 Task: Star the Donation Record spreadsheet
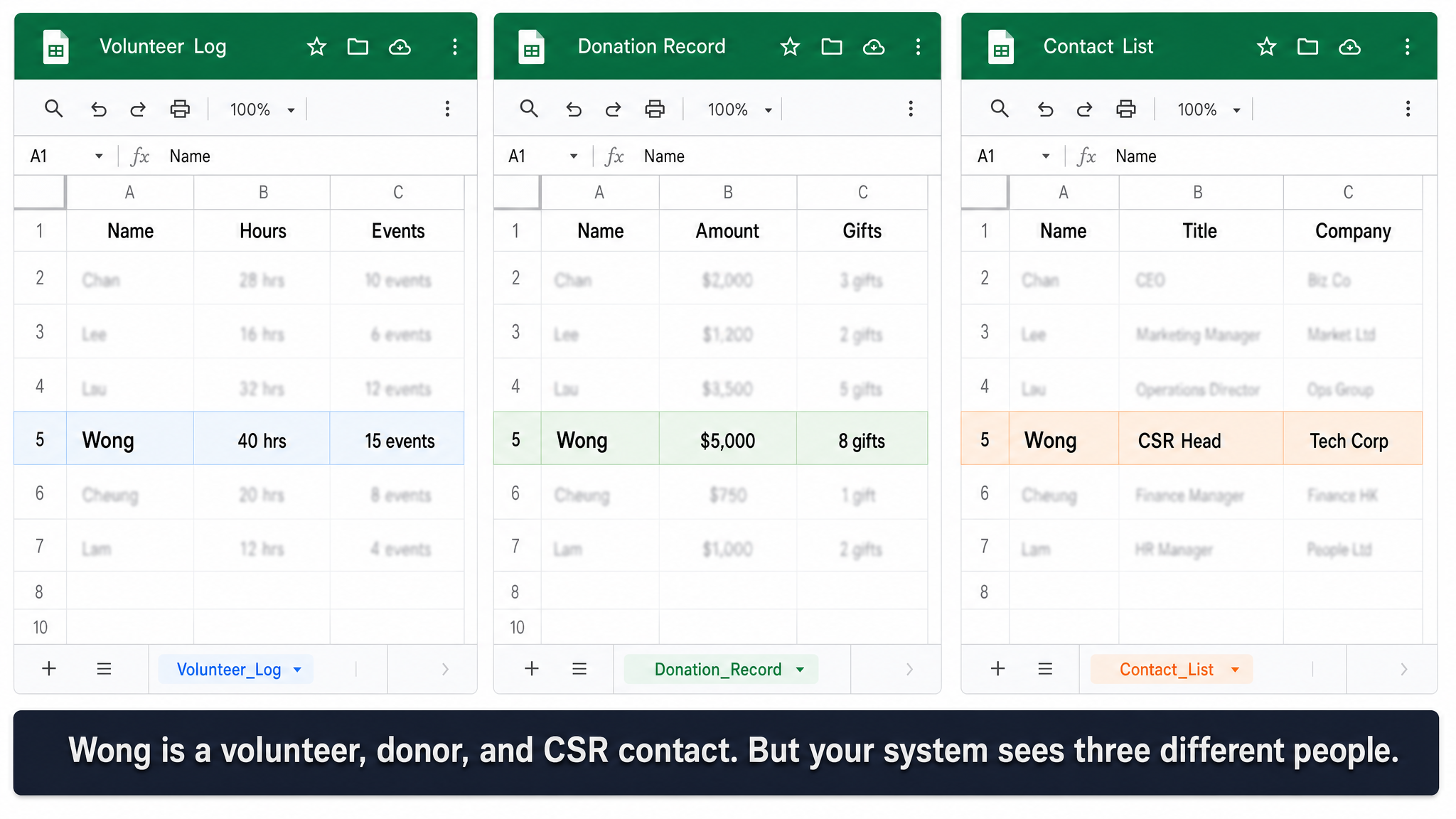790,47
